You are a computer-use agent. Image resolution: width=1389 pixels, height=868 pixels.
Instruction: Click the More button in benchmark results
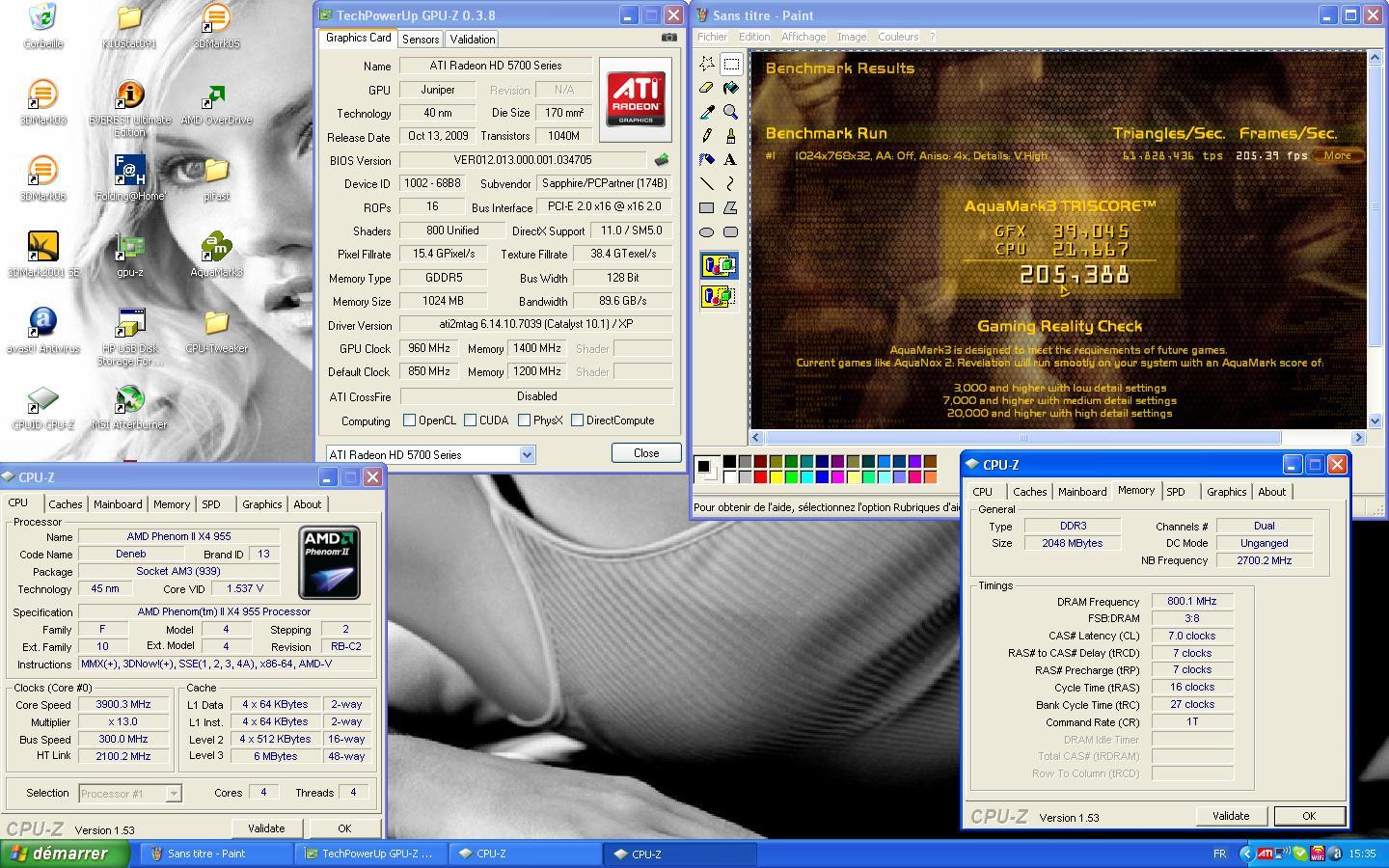point(1337,155)
